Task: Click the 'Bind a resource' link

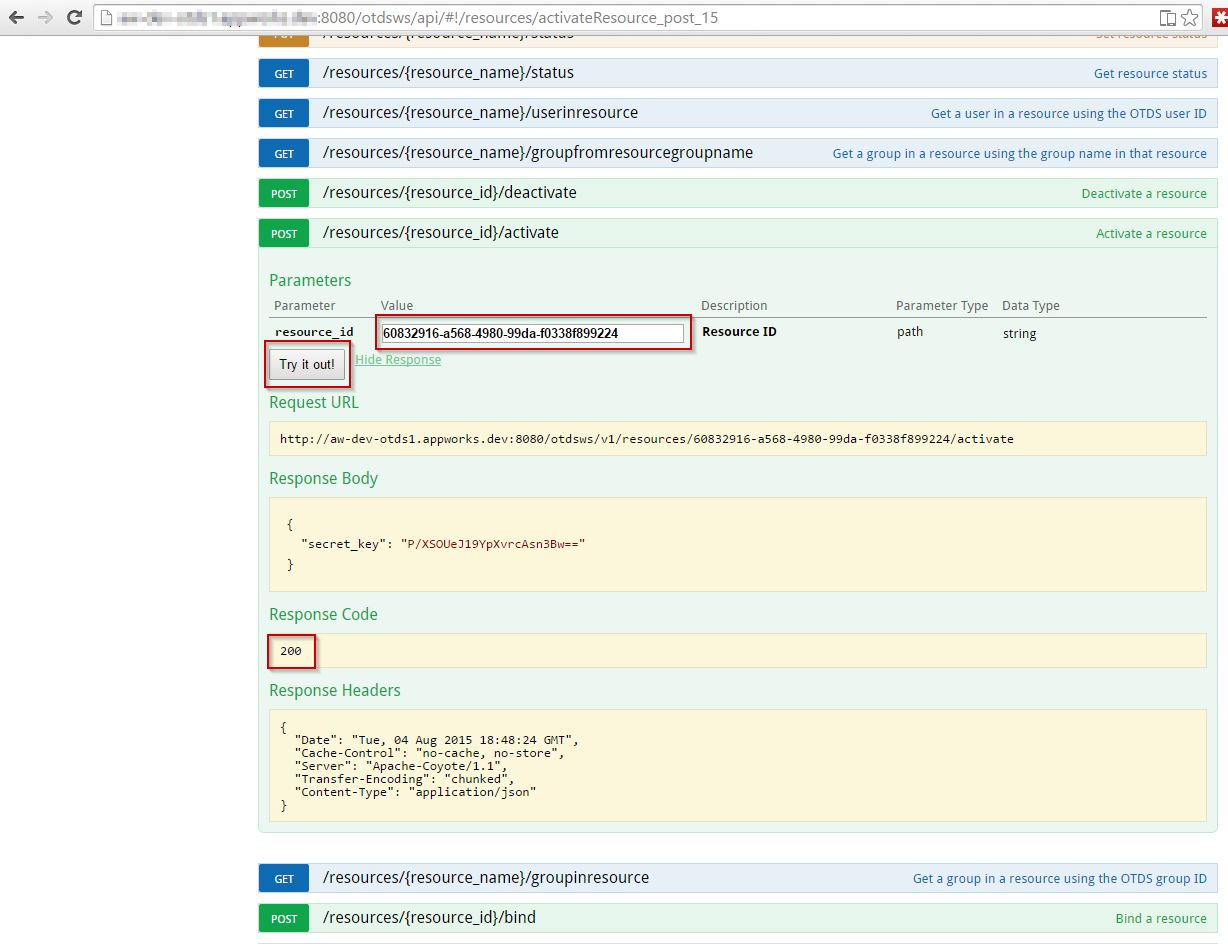Action: [1161, 919]
